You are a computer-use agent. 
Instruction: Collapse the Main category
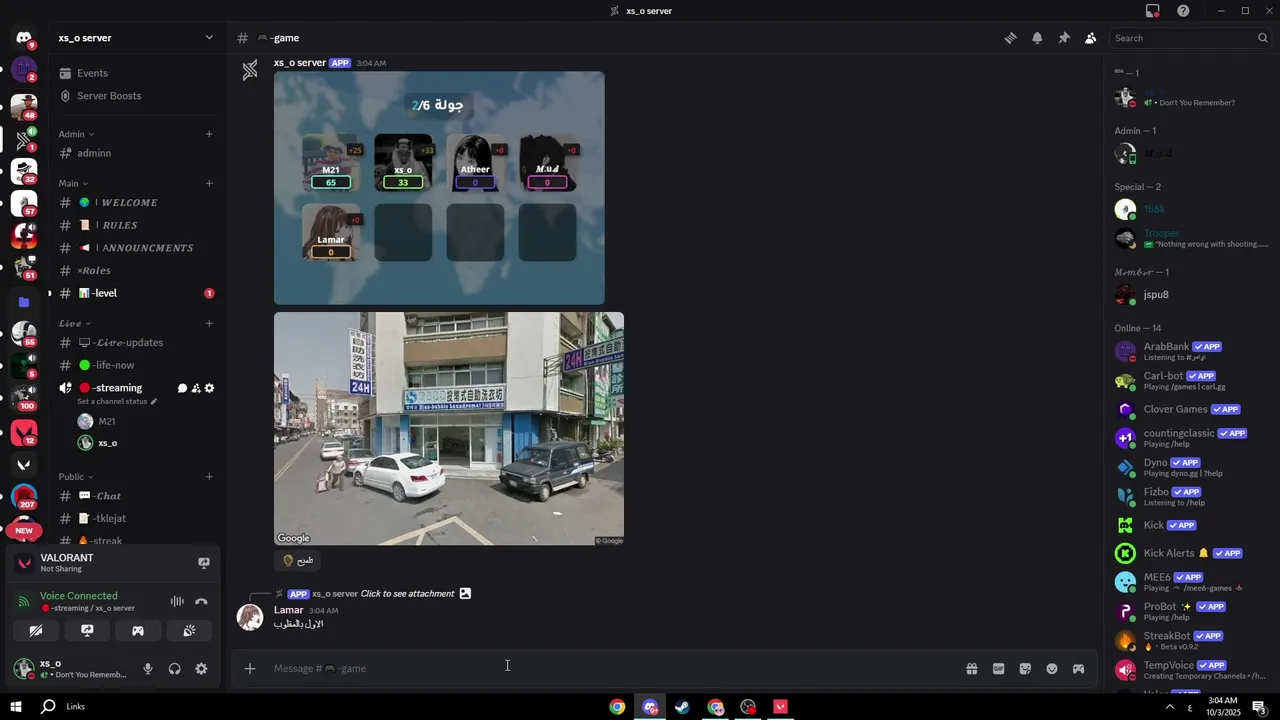(73, 183)
